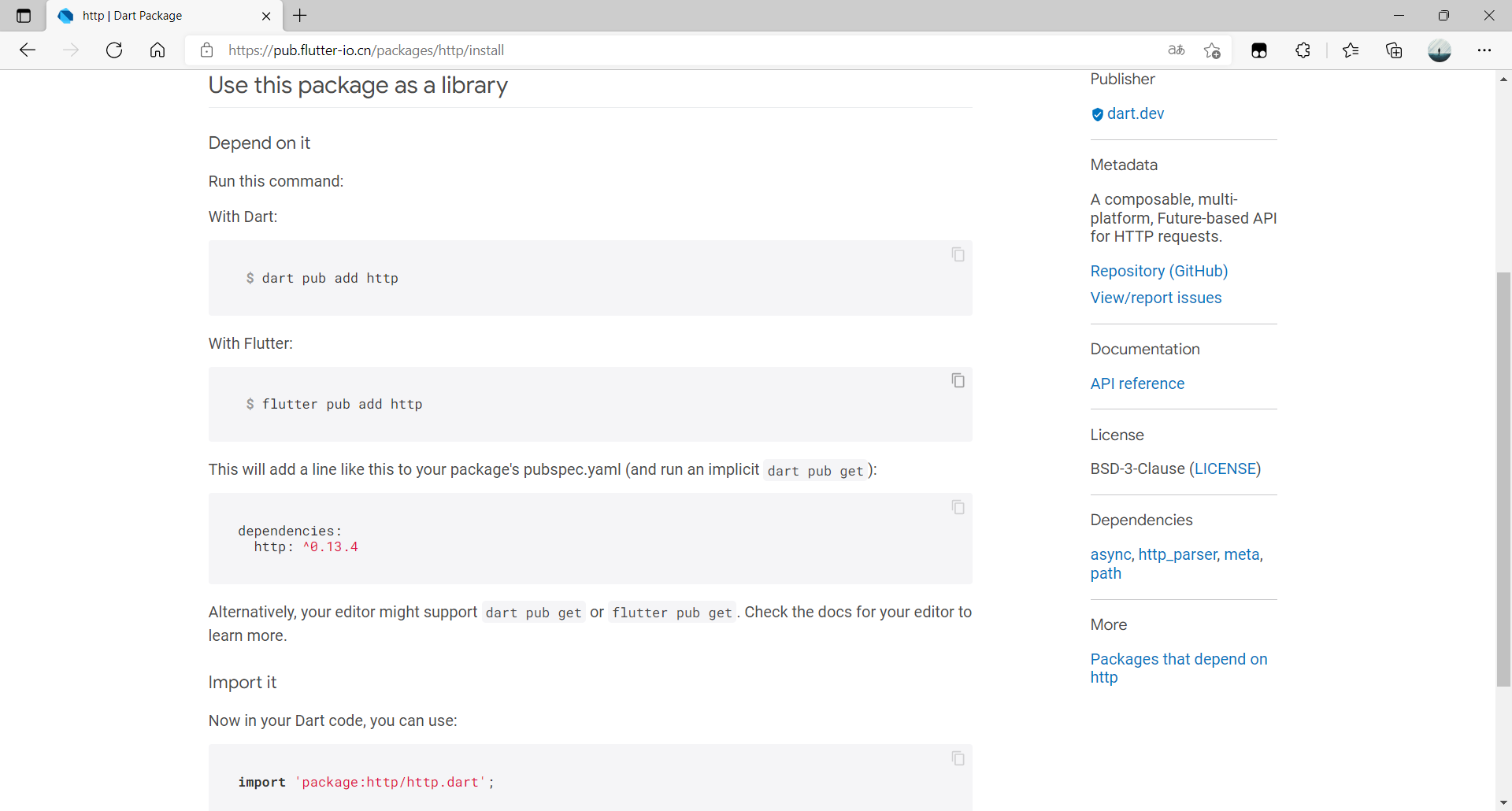Go back to previous page
This screenshot has height=811, width=1512.
pyautogui.click(x=28, y=50)
